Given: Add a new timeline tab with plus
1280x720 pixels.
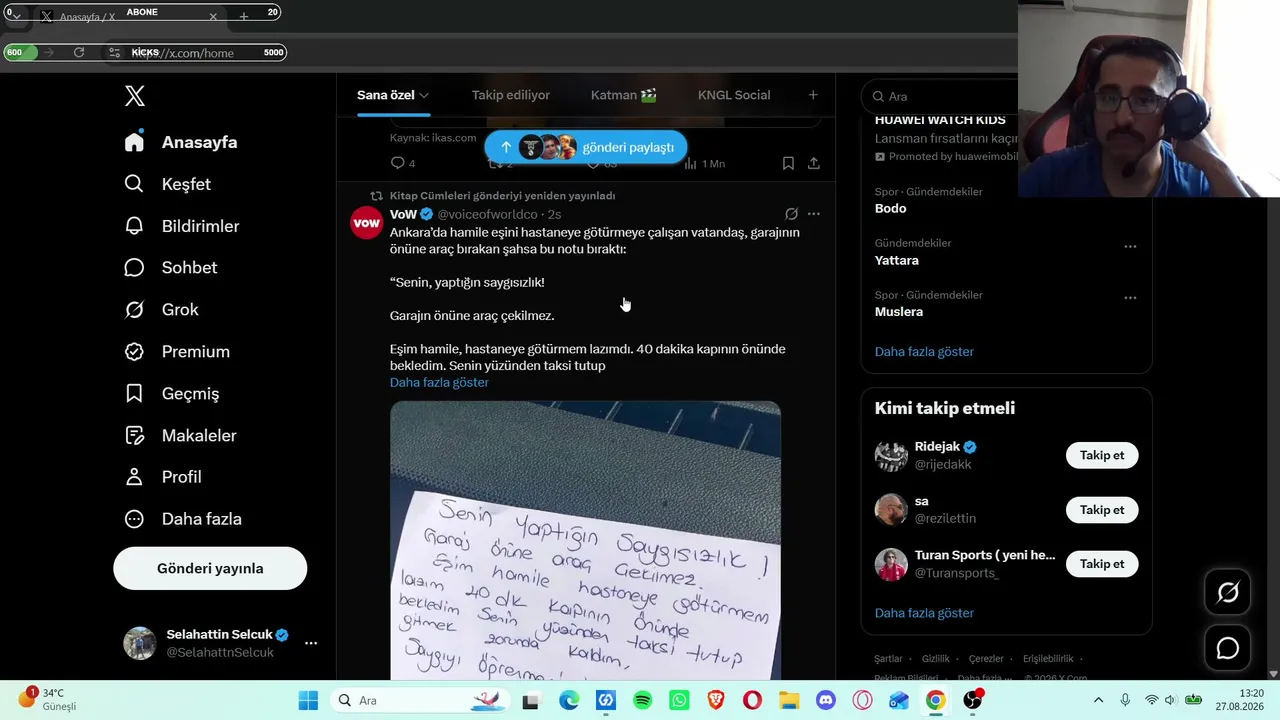Looking at the screenshot, I should (x=813, y=95).
